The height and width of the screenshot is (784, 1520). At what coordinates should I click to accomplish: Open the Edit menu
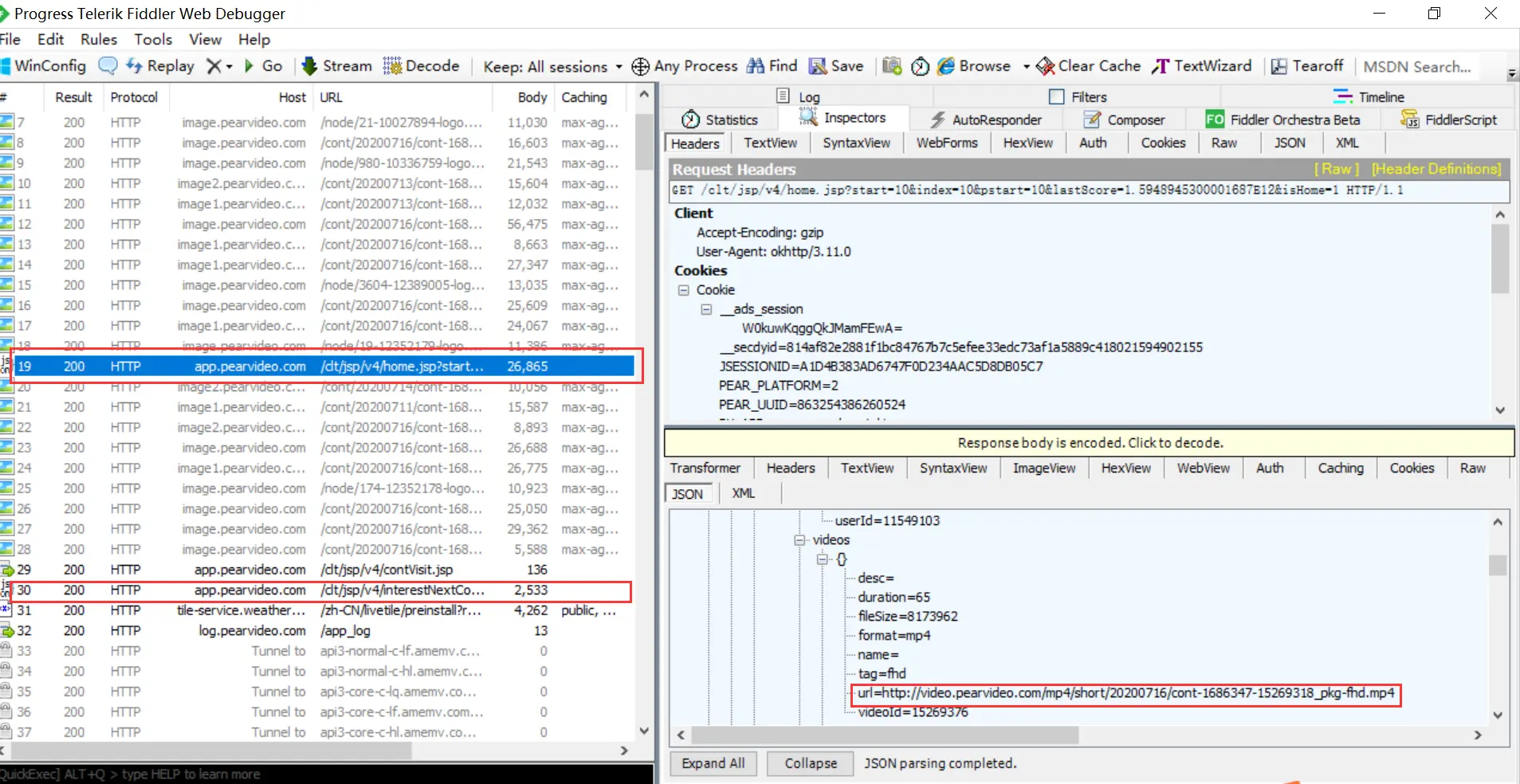click(x=50, y=39)
